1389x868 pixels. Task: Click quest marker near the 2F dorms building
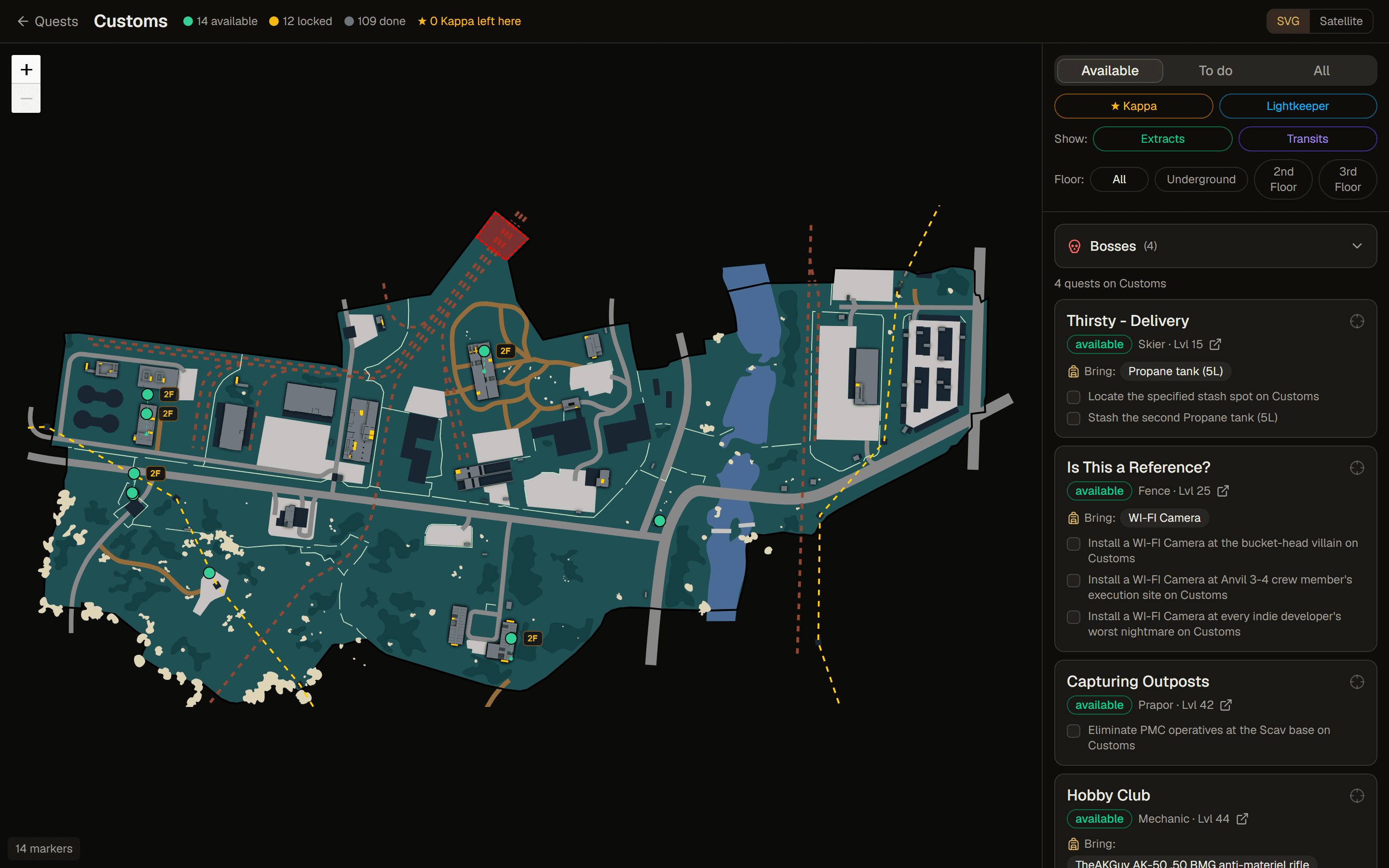(x=484, y=351)
